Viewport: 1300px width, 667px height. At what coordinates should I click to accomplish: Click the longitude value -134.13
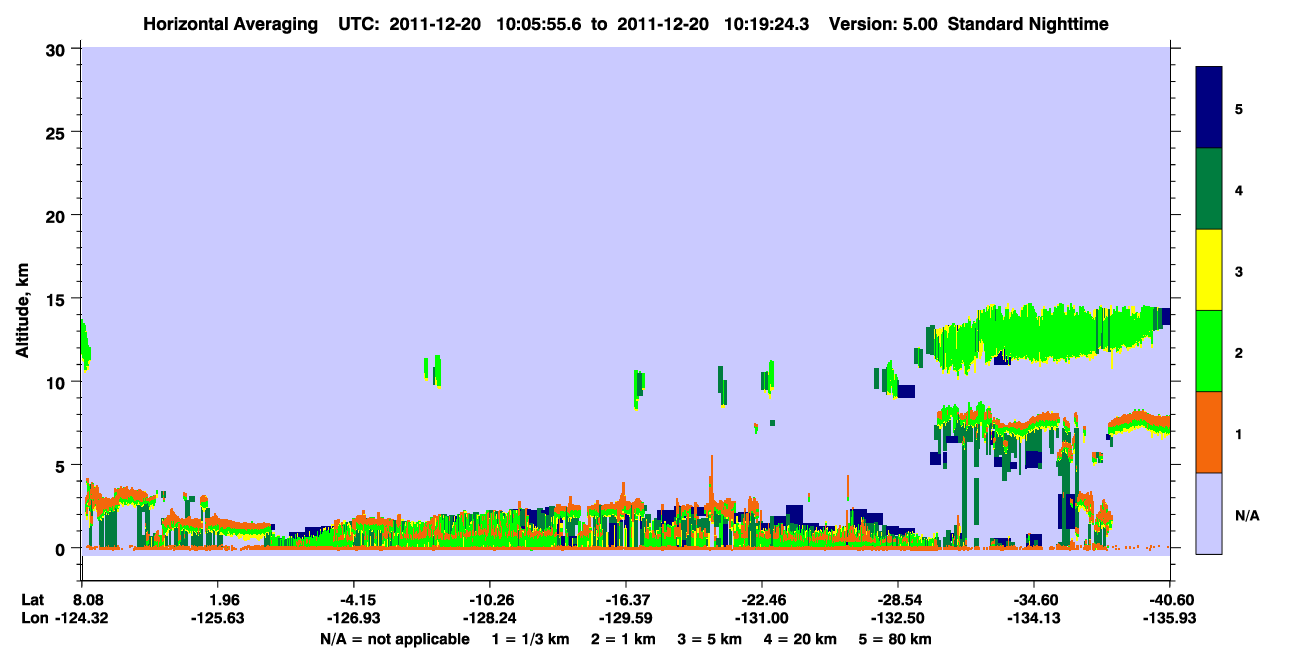point(1034,619)
